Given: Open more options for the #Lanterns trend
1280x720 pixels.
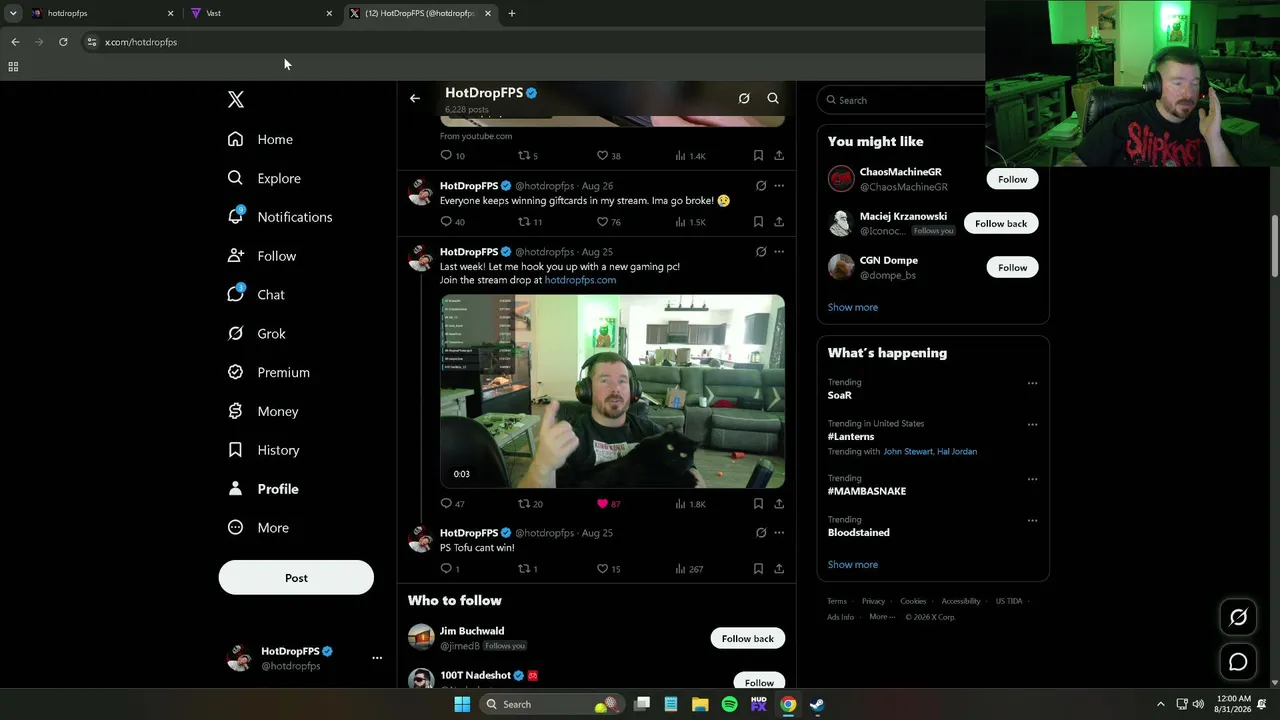Looking at the screenshot, I should [x=1032, y=425].
